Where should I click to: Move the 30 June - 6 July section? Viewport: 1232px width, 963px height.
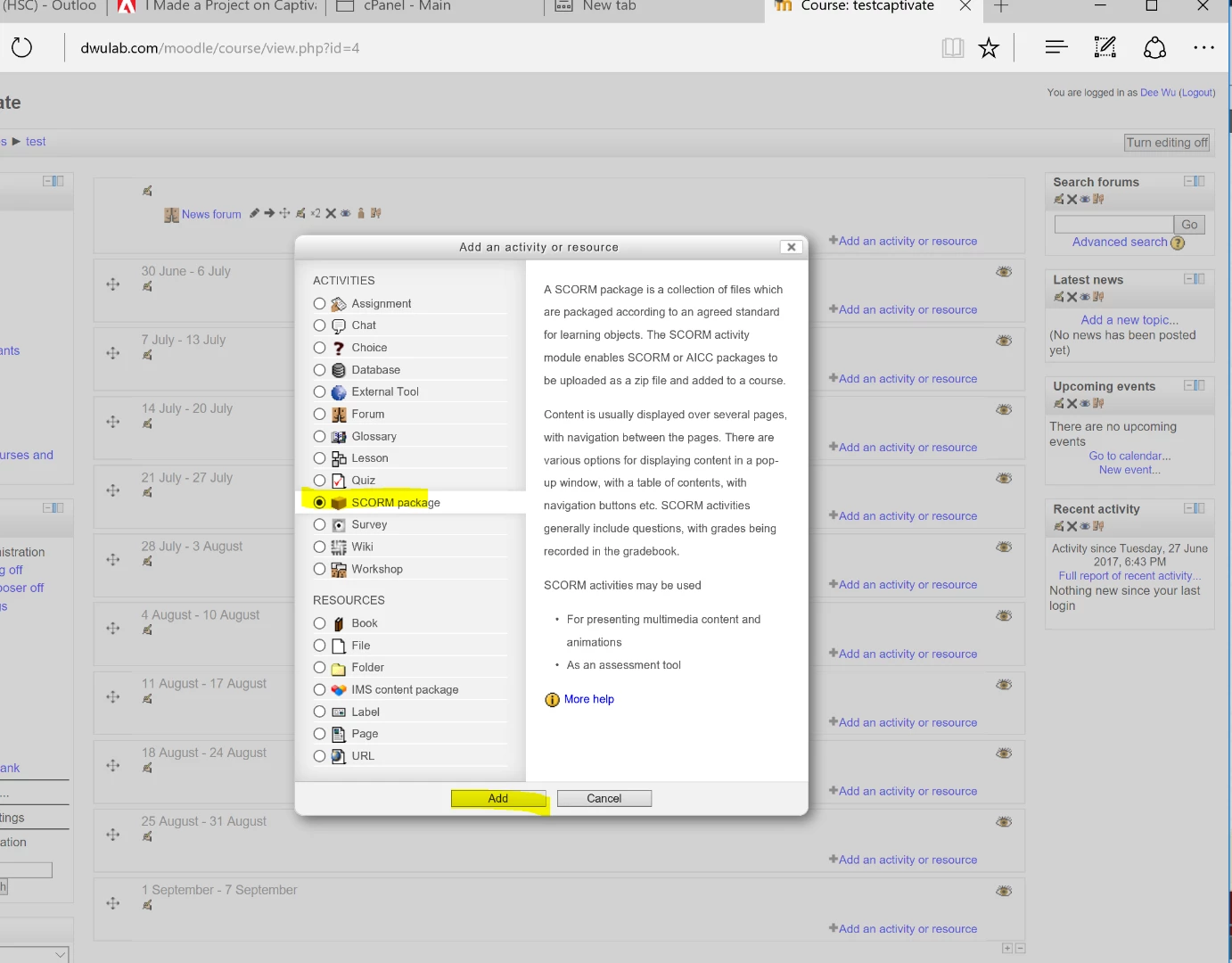point(113,284)
